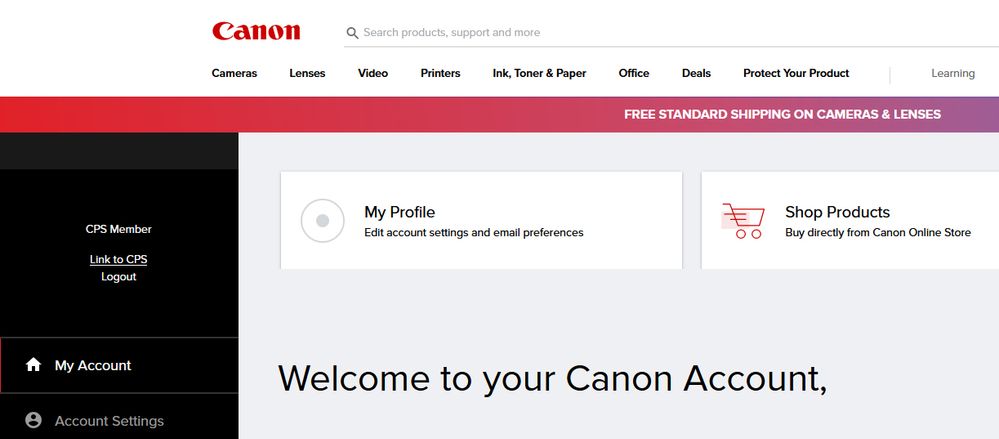This screenshot has width=999, height=439.
Task: Log out using the Logout link
Action: pyautogui.click(x=118, y=277)
